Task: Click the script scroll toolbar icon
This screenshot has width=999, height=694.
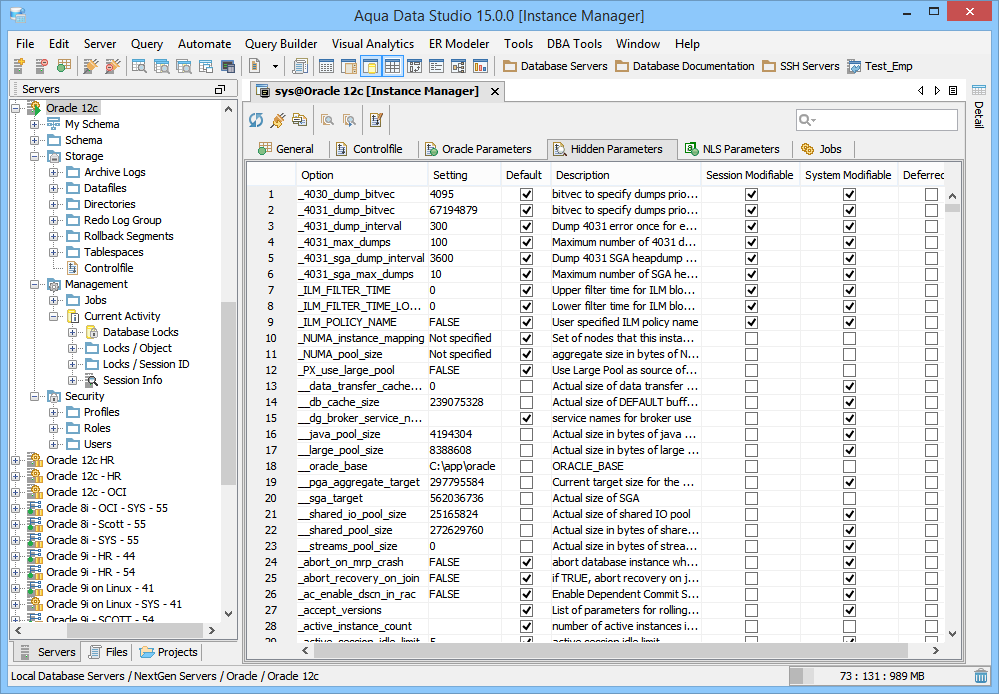Action: (x=300, y=66)
